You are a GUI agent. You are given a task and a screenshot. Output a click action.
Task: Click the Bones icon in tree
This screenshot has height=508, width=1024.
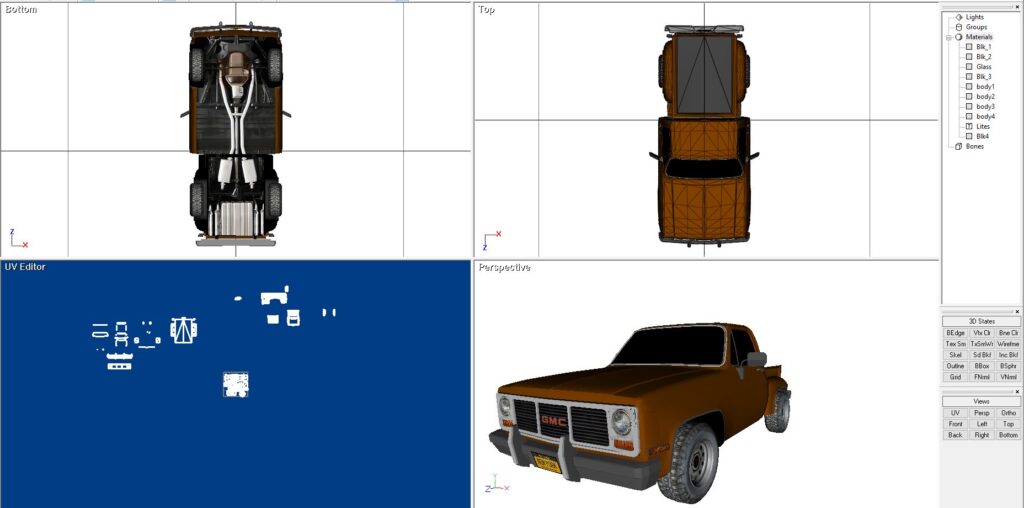click(959, 146)
